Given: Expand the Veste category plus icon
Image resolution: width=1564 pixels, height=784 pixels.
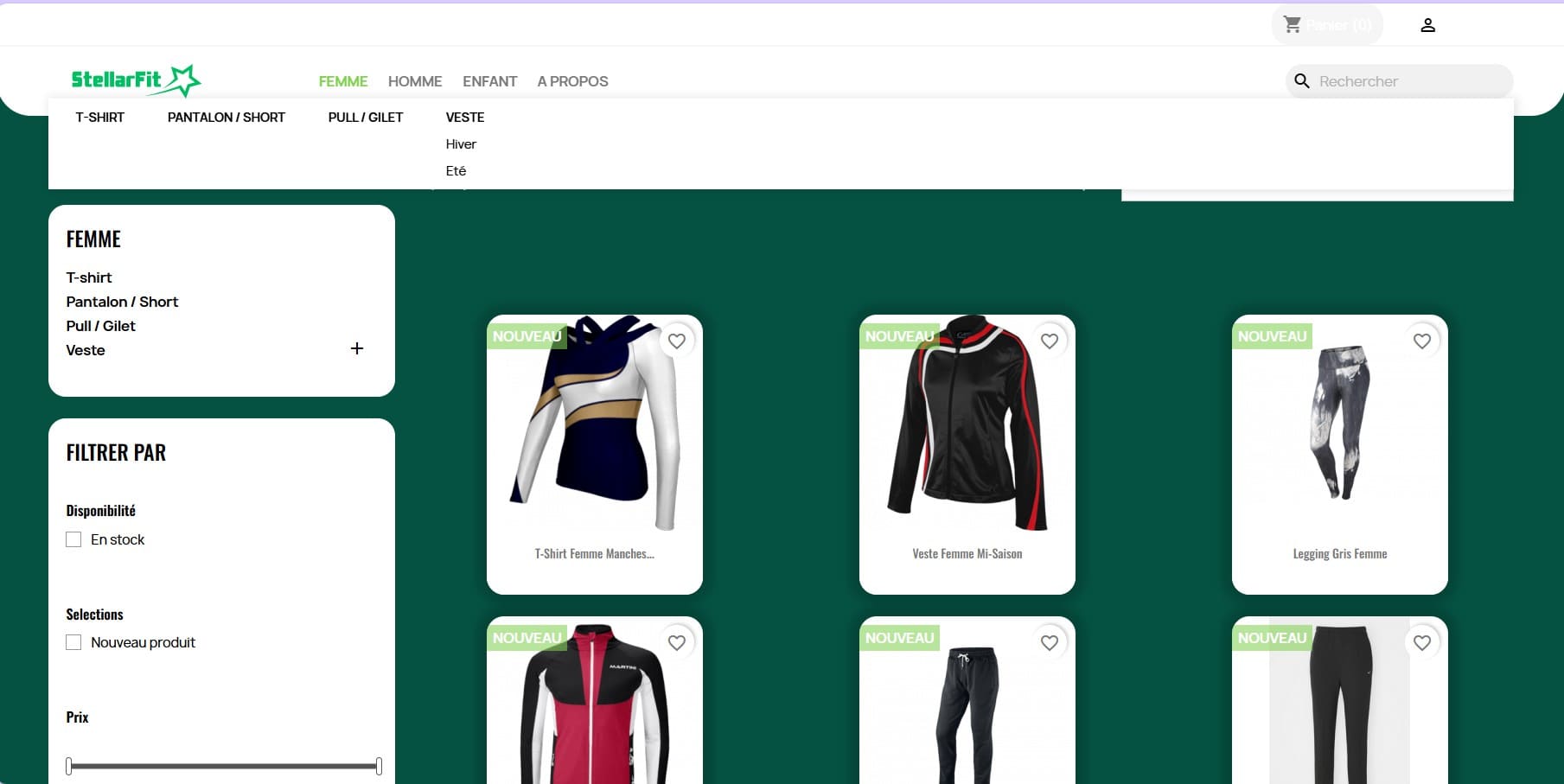Looking at the screenshot, I should tap(357, 348).
